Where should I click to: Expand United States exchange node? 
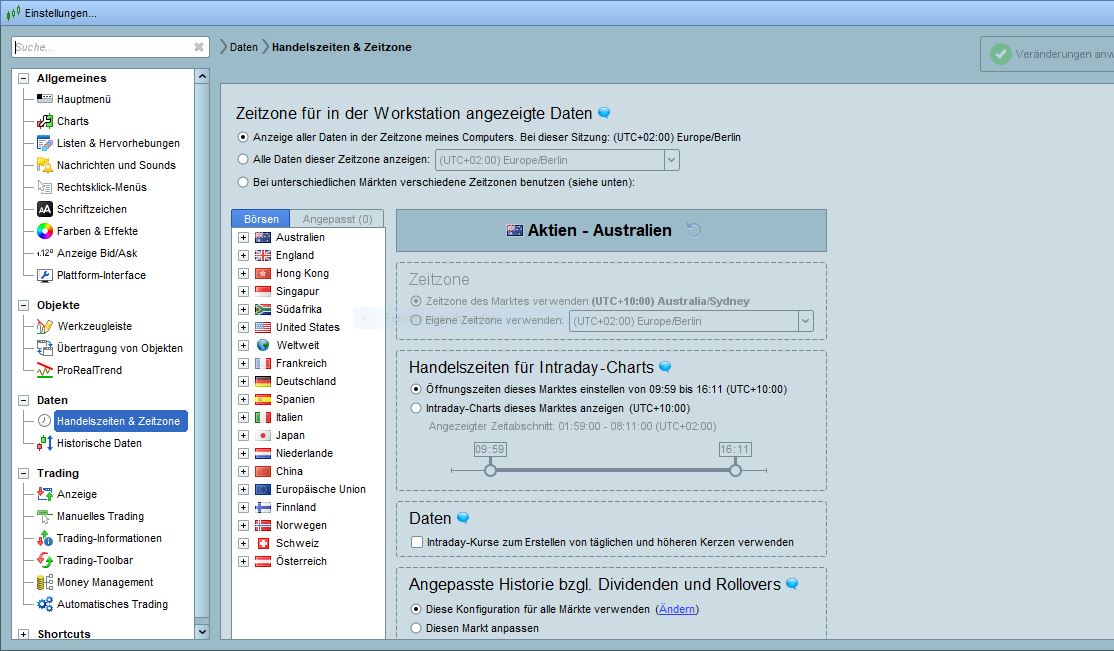243,327
